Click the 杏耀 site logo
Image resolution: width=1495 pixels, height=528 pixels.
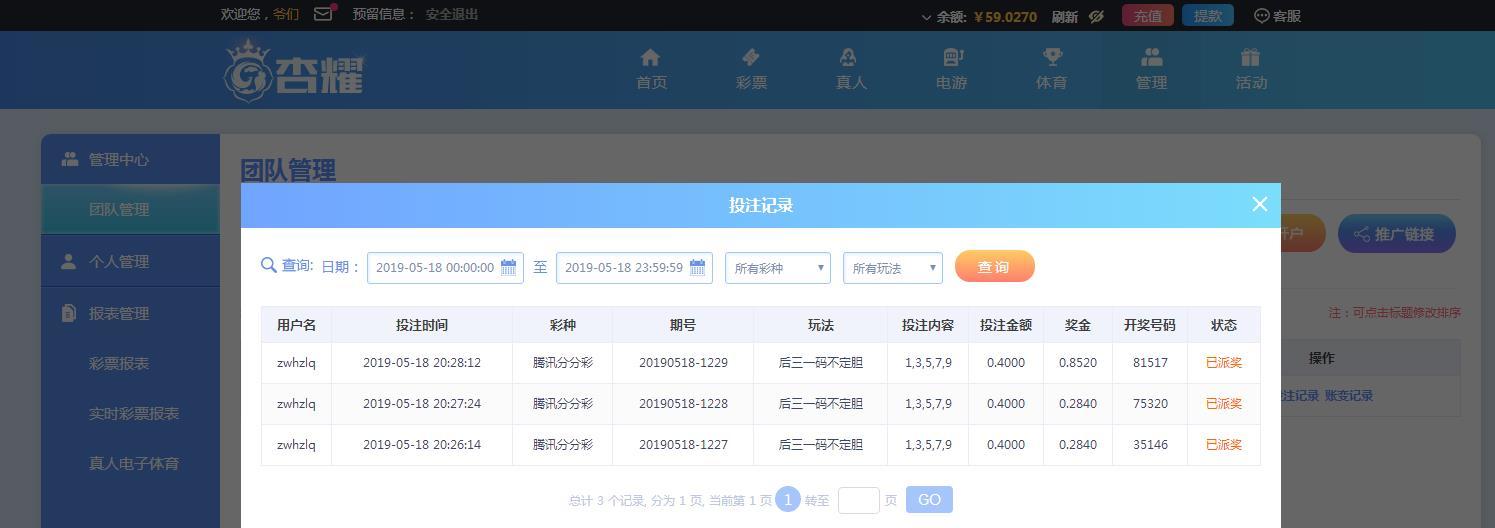coord(294,70)
